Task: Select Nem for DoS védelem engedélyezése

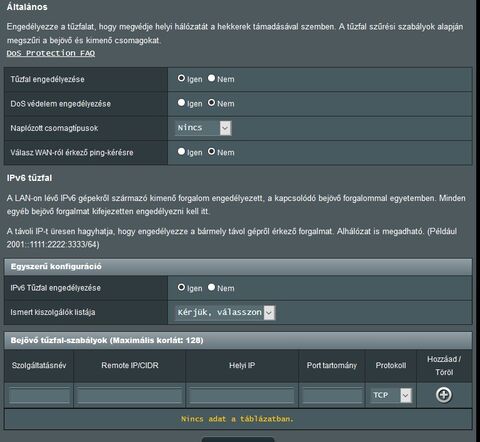Action: [x=211, y=103]
